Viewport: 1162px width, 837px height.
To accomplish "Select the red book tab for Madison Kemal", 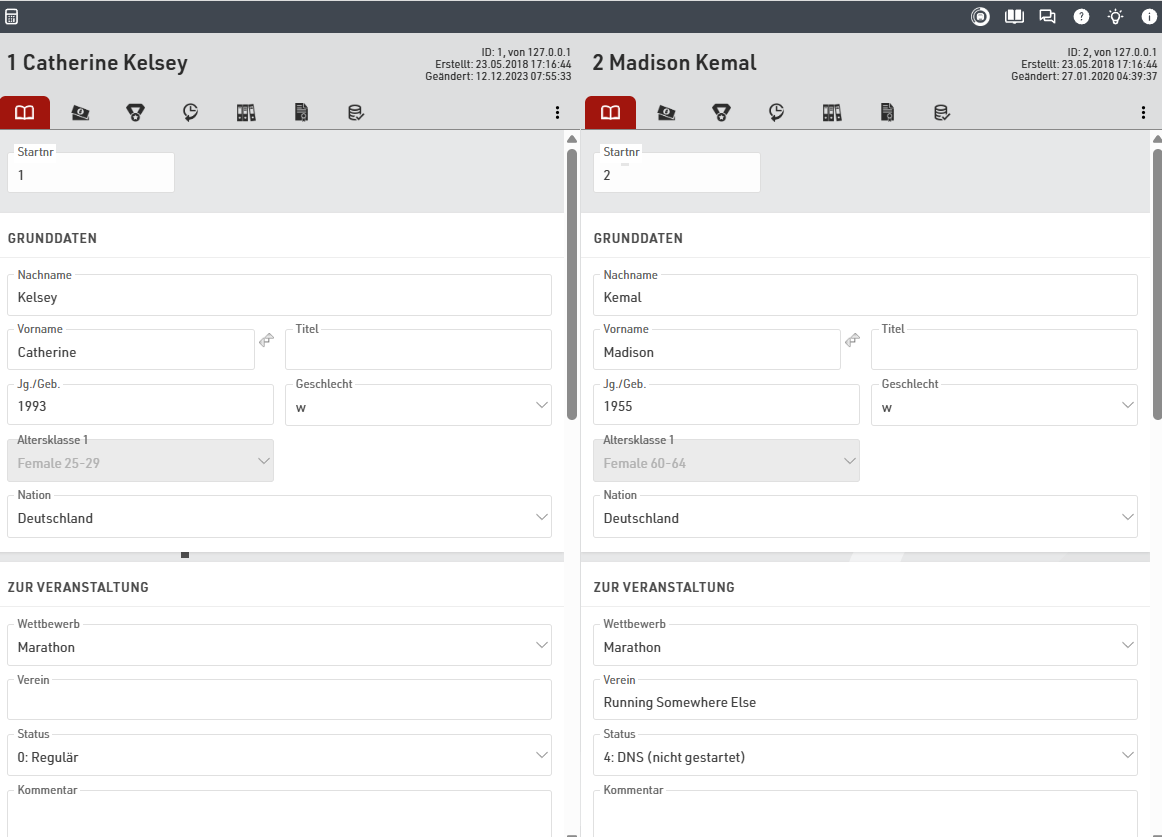I will click(x=610, y=113).
